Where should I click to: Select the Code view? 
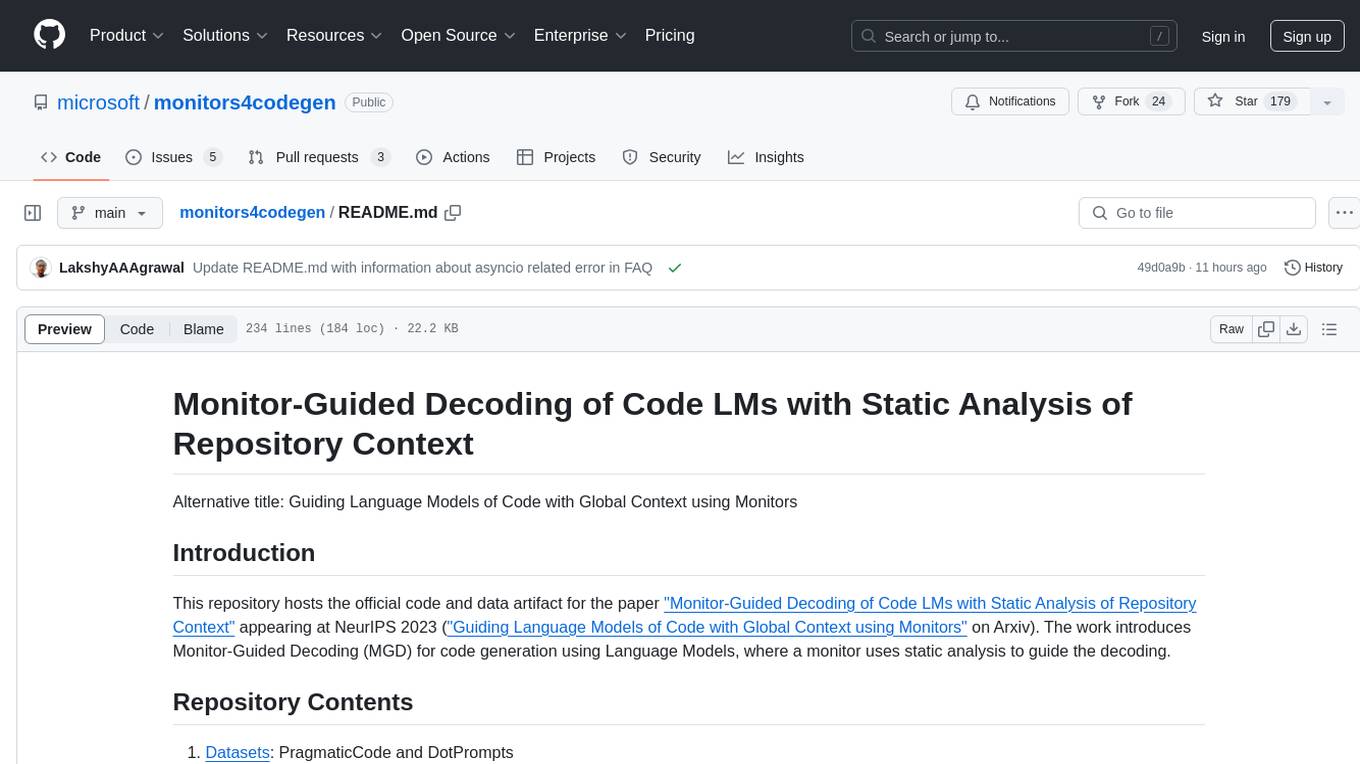point(137,329)
